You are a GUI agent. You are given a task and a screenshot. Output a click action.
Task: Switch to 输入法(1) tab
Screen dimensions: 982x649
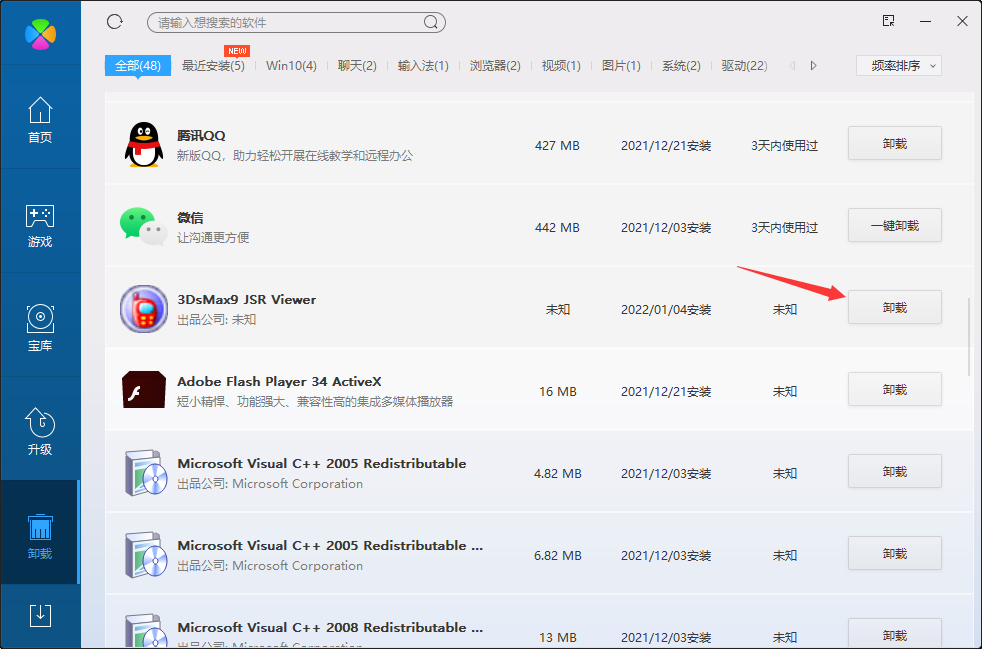click(423, 65)
